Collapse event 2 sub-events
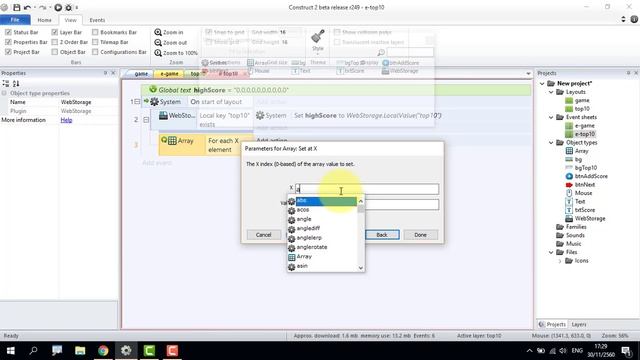Image resolution: width=640 pixels, height=360 pixels. pyautogui.click(x=146, y=120)
